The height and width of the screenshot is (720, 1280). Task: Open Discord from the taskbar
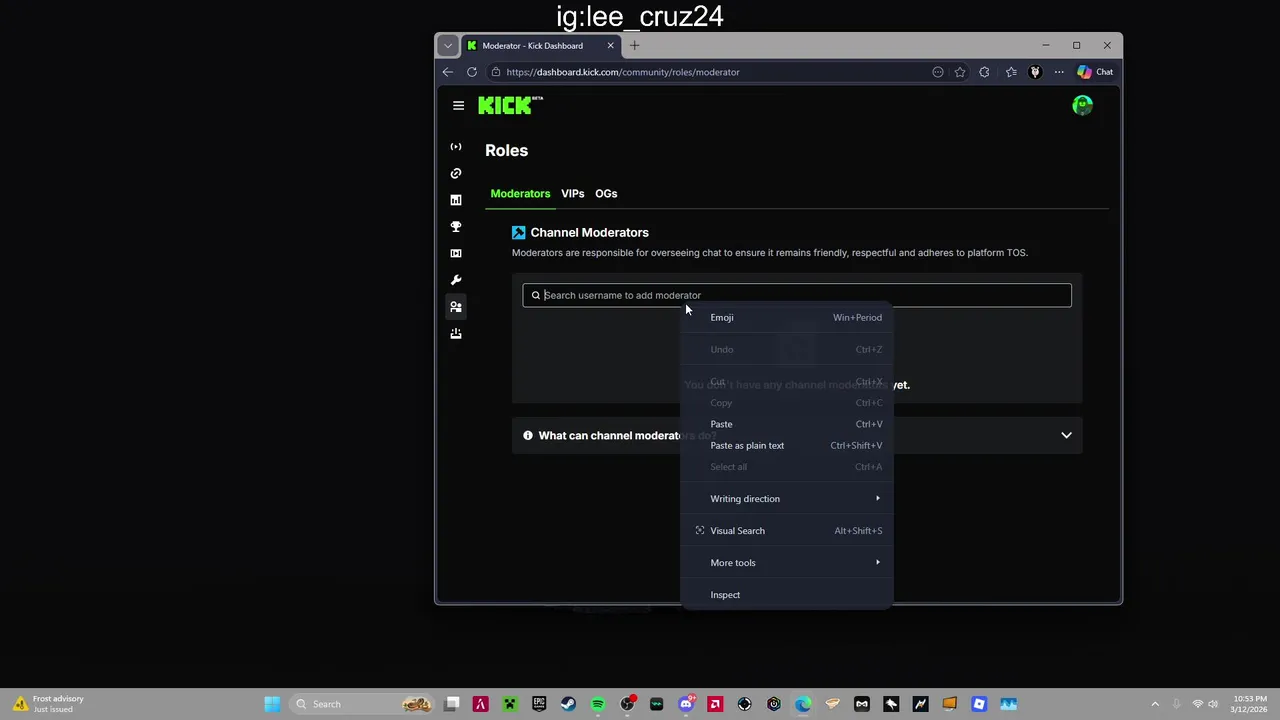pyautogui.click(x=686, y=704)
